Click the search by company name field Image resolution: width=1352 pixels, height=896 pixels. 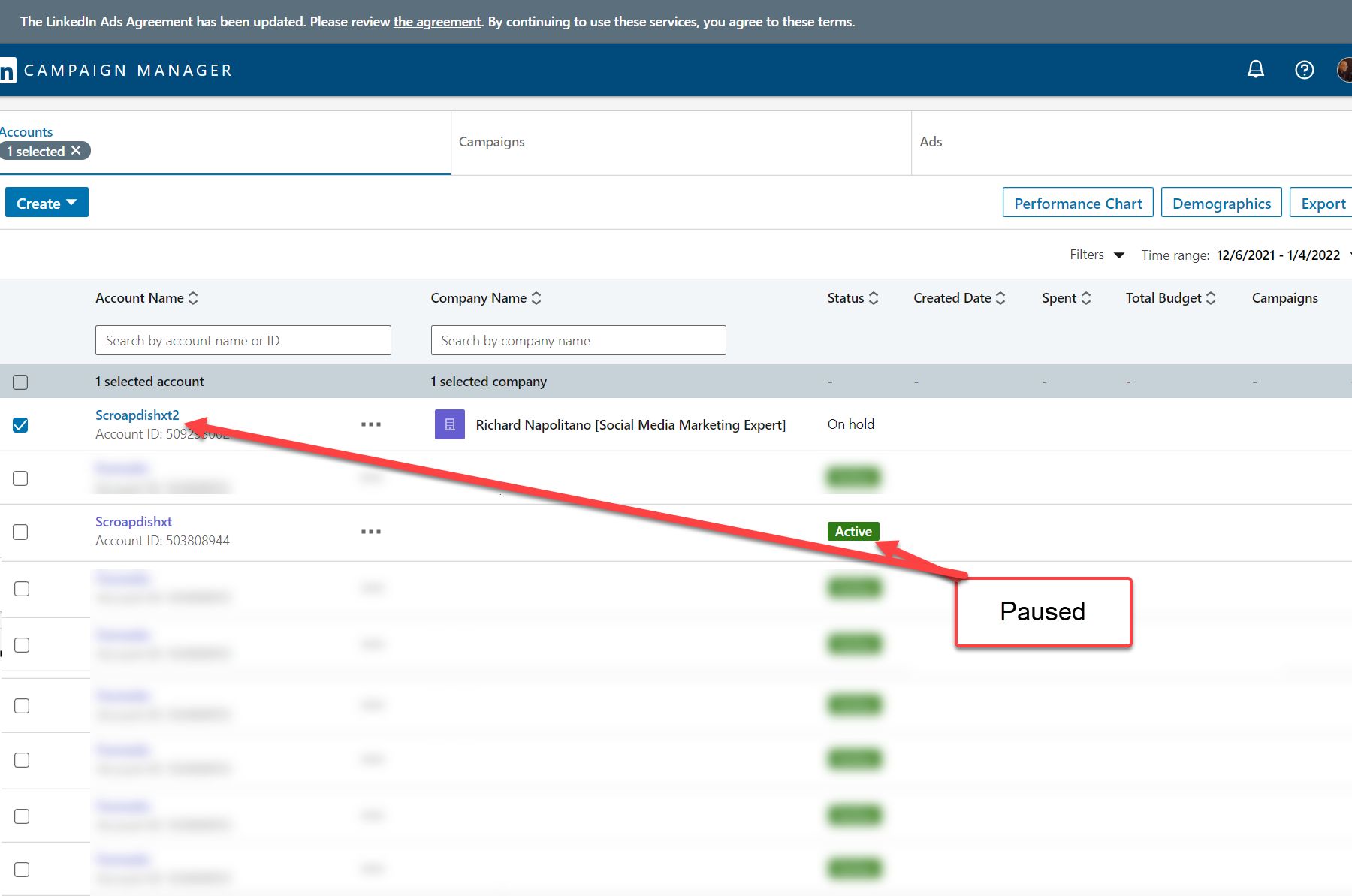[578, 341]
